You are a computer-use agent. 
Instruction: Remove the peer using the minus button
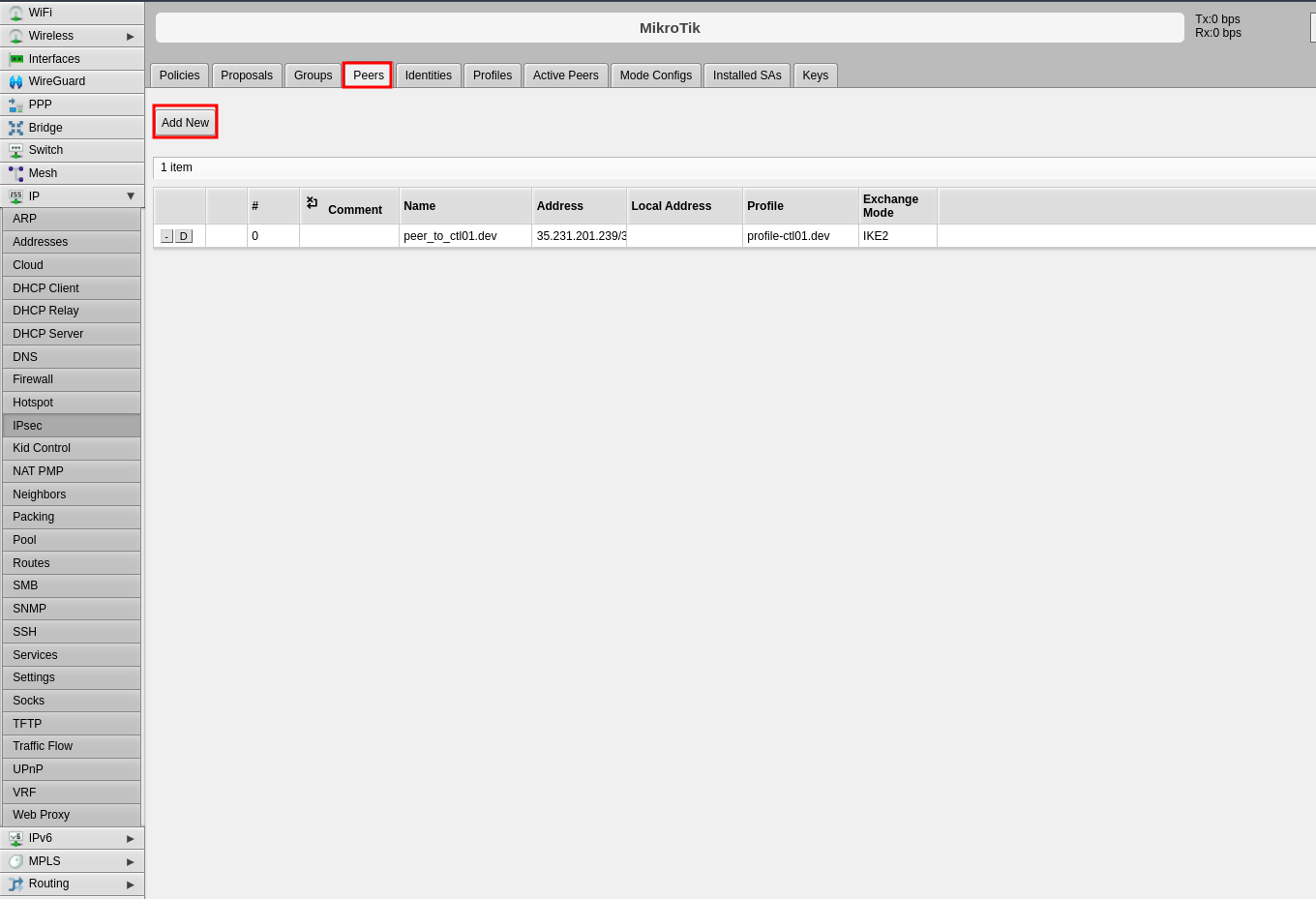[166, 236]
